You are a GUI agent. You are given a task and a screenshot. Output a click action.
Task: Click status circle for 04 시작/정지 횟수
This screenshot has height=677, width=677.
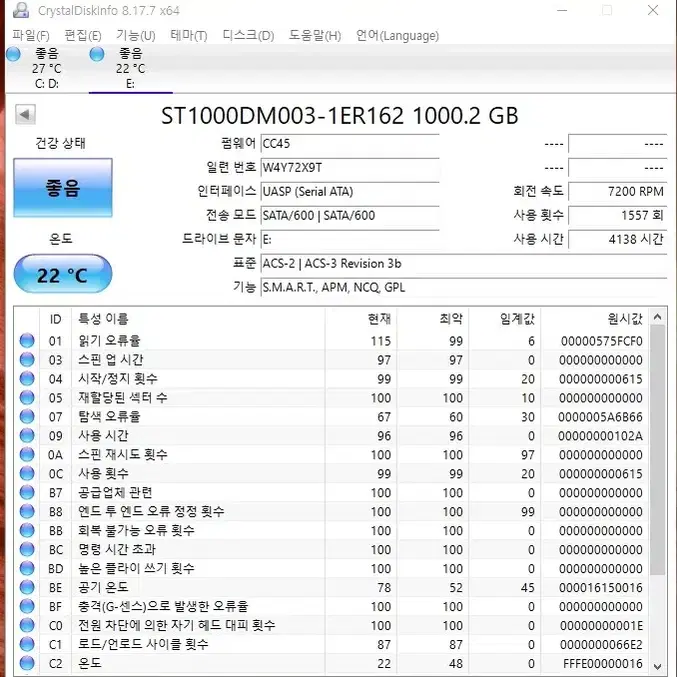tap(27, 379)
